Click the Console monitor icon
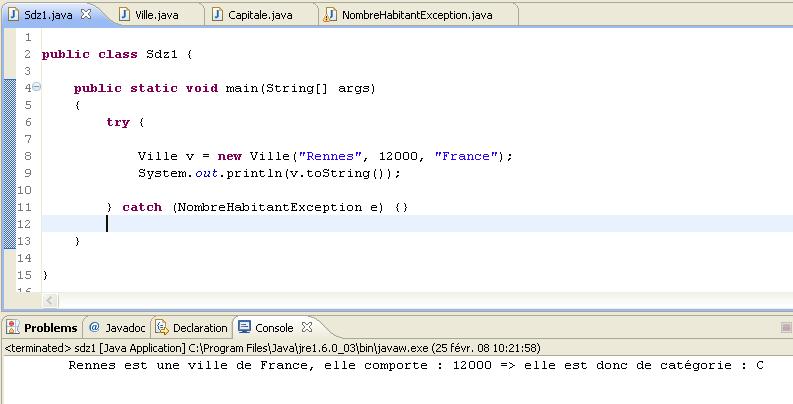793x404 pixels. coord(244,327)
